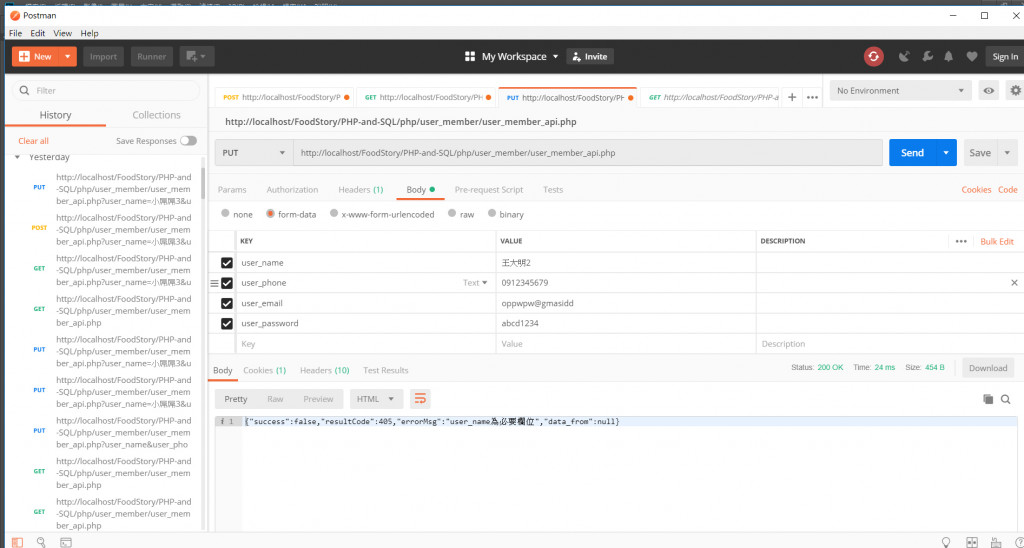Screen dimensions: 1024x548
Task: Open the Runner button
Action: [152, 57]
